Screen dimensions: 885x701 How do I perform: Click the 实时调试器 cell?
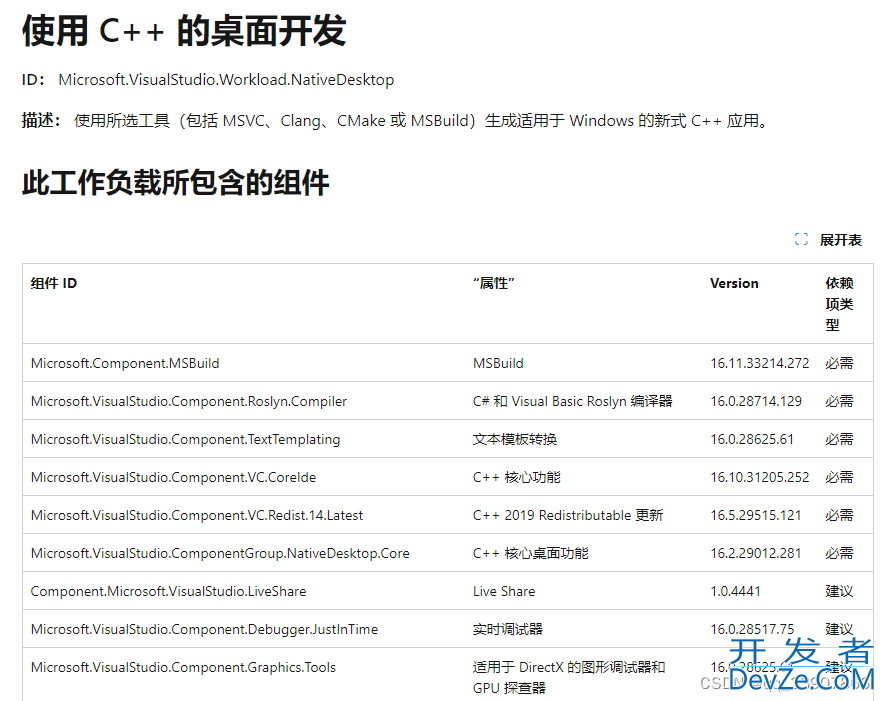[x=508, y=629]
